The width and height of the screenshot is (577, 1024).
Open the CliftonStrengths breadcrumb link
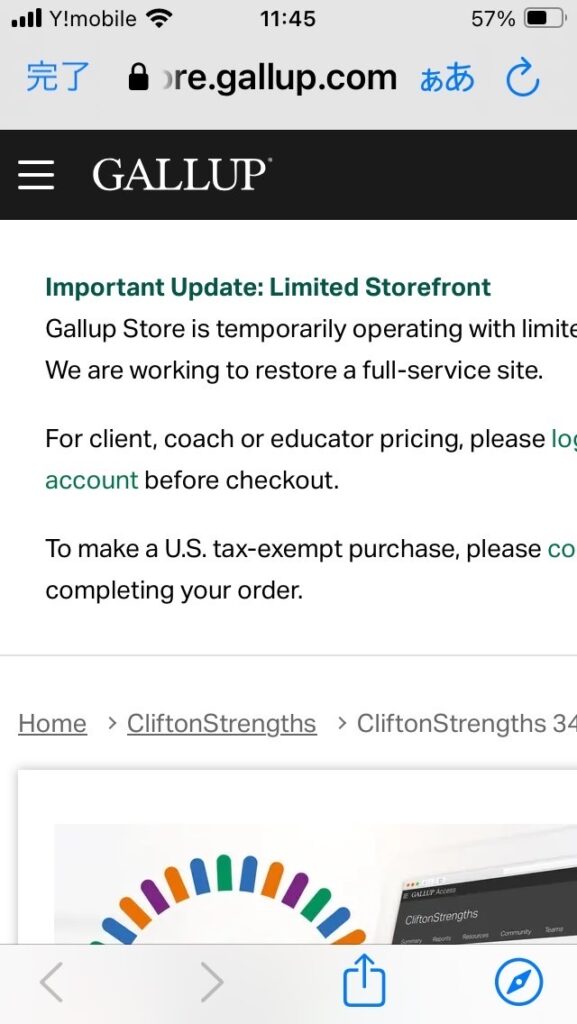tap(222, 724)
